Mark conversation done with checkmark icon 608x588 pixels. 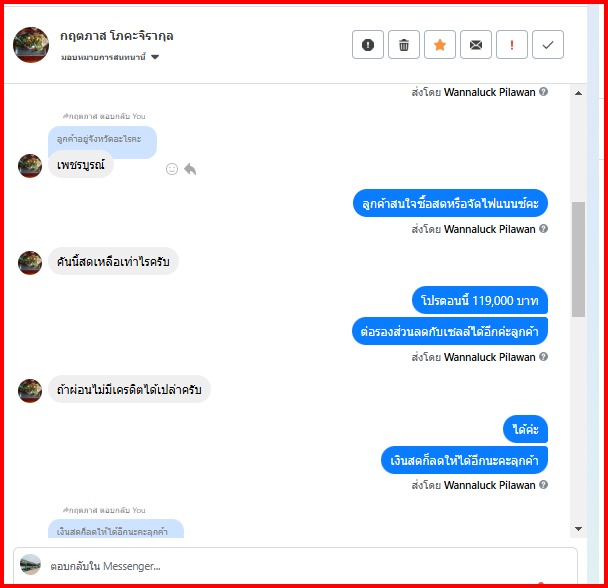[x=548, y=45]
